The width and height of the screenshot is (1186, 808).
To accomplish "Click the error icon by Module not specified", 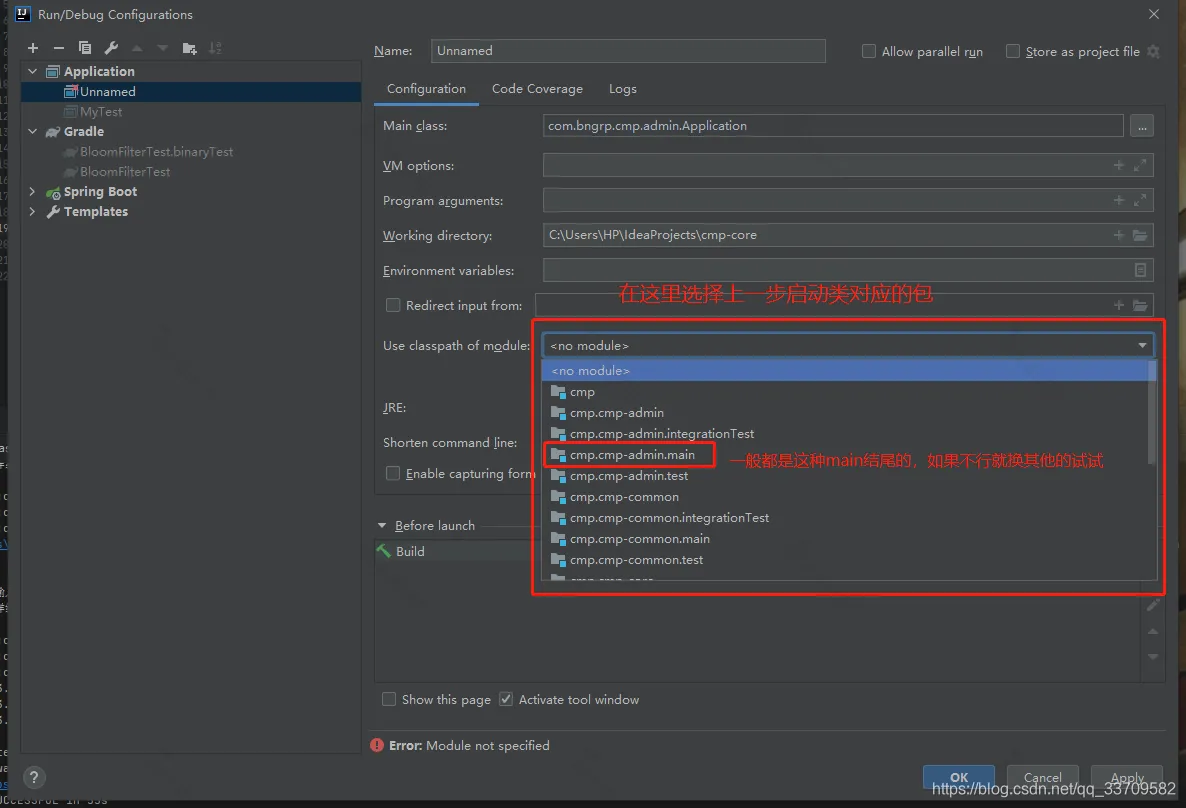I will click(x=377, y=745).
